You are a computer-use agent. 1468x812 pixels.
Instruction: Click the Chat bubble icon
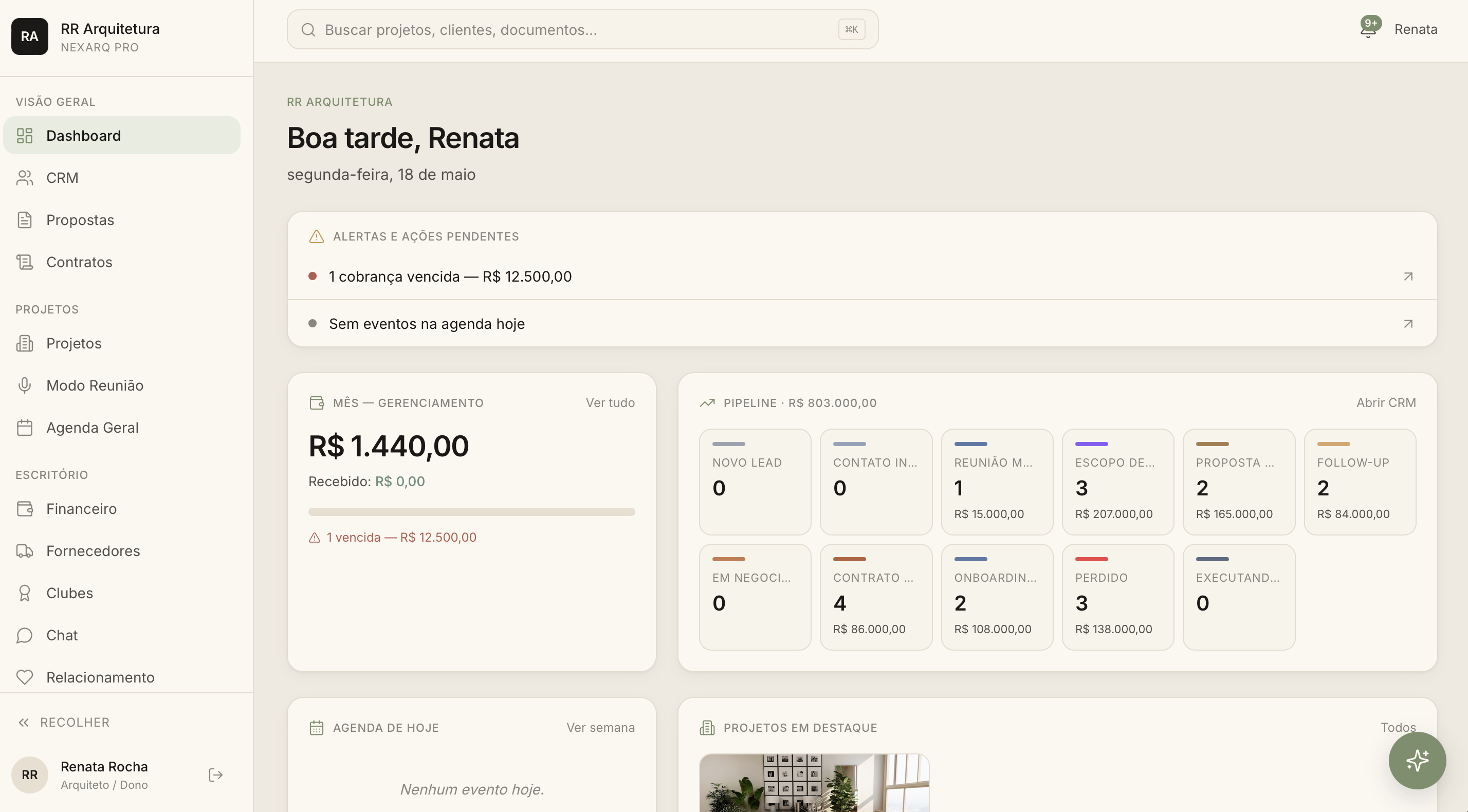pos(25,635)
